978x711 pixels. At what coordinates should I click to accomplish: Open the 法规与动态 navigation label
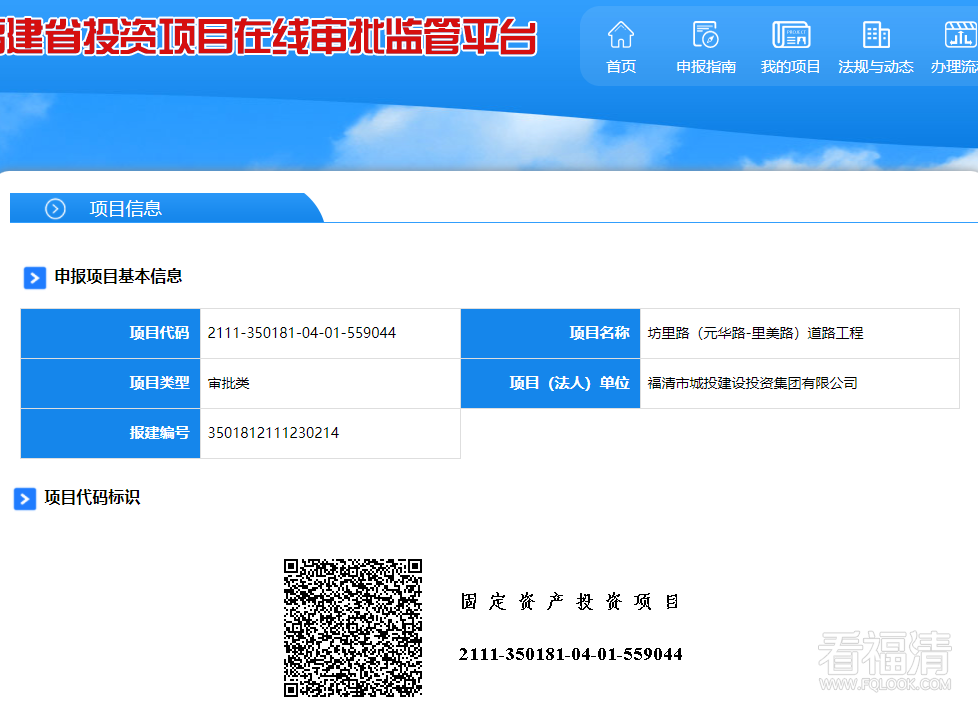(x=876, y=67)
